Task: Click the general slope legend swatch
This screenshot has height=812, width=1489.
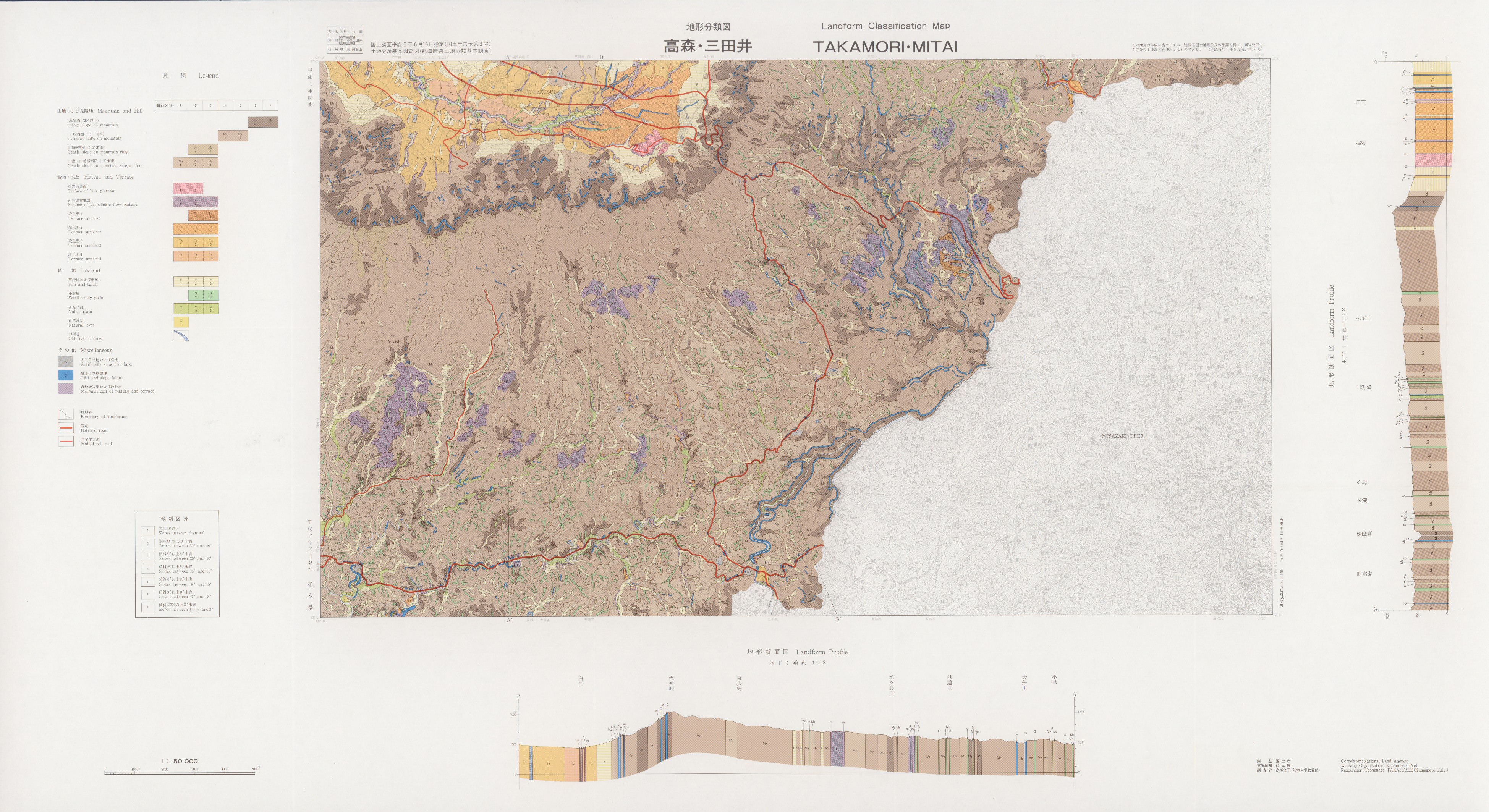Action: pyautogui.click(x=233, y=136)
